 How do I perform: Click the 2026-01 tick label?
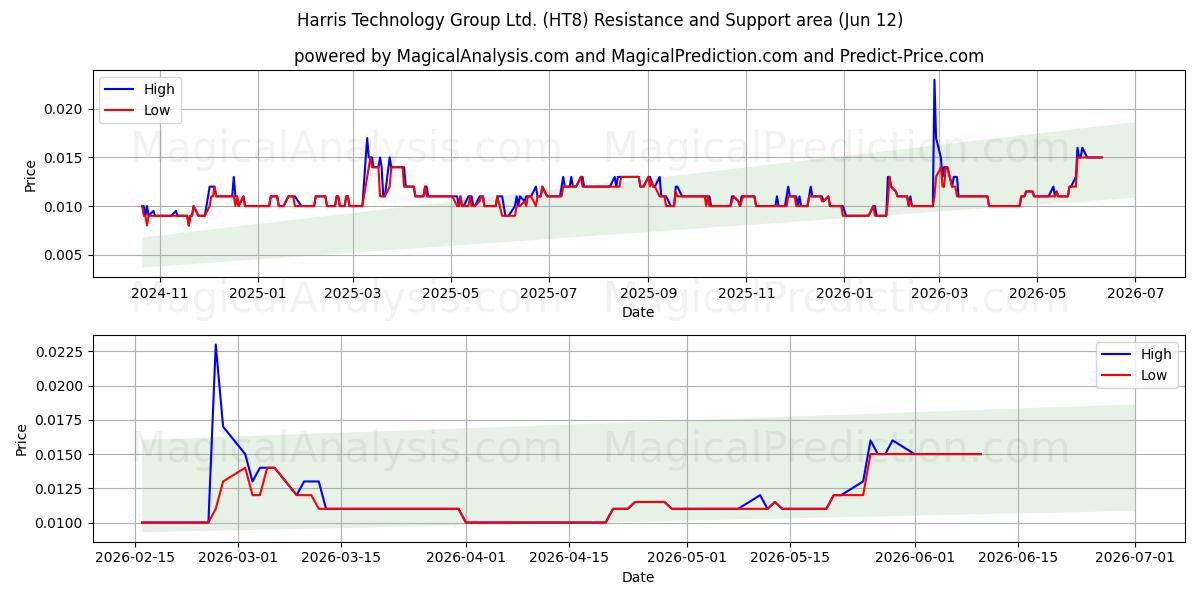coord(843,293)
